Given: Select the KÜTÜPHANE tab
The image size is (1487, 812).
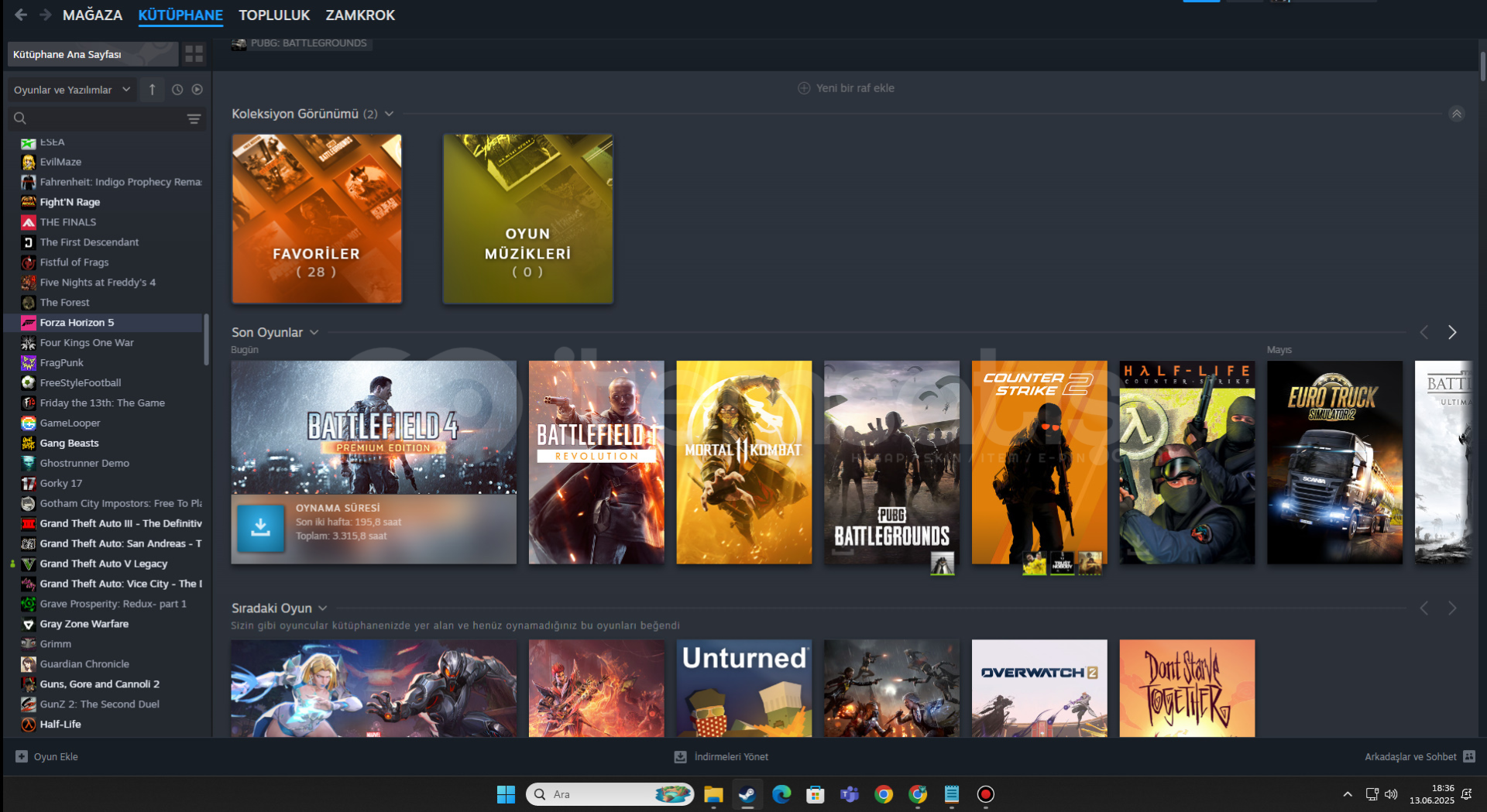Looking at the screenshot, I should (180, 15).
